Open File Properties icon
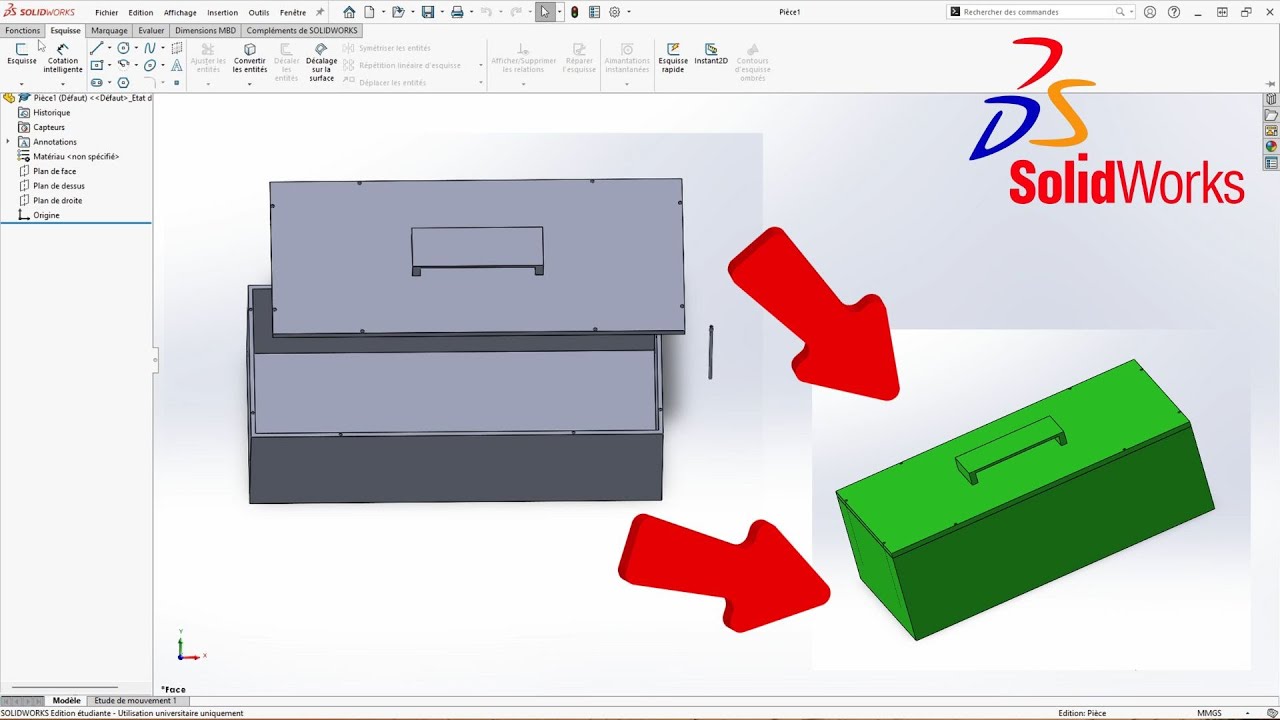 pos(594,12)
